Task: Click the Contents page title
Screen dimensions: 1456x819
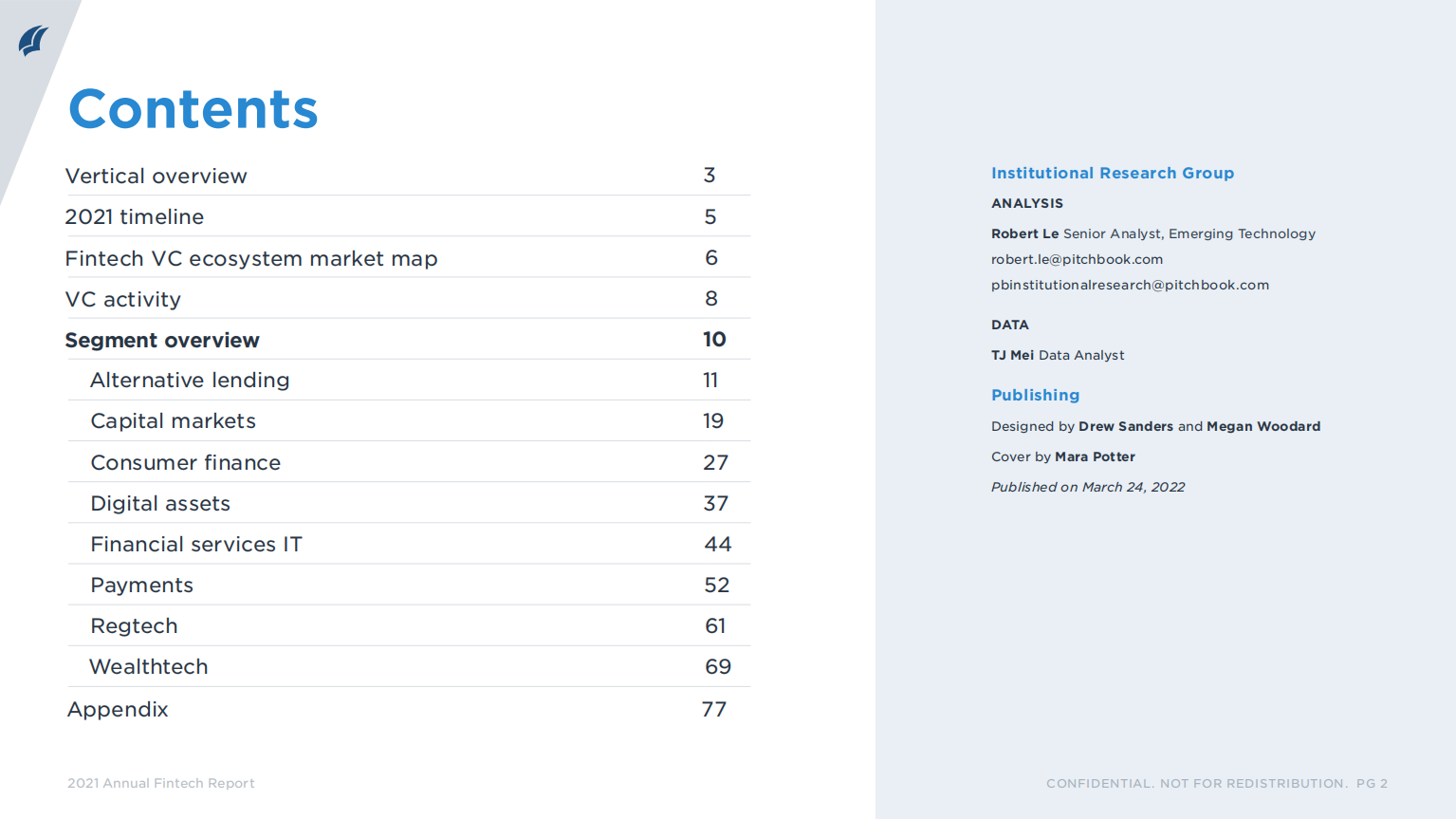Action: point(194,109)
